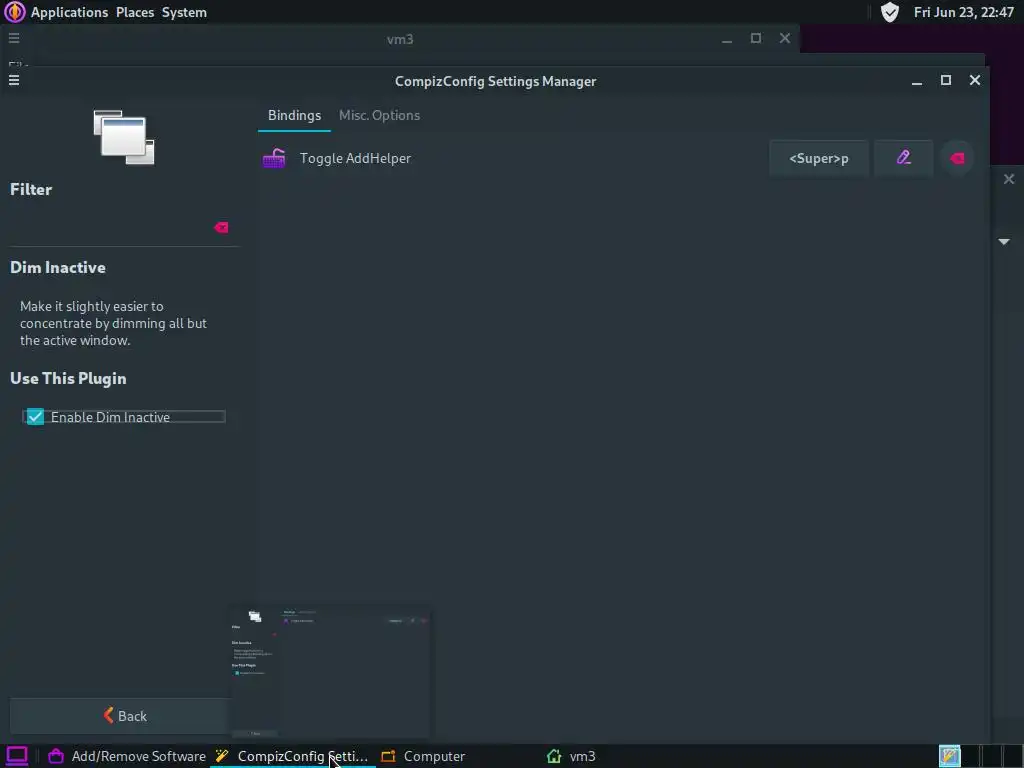
Task: Open the System menu
Action: 184,12
